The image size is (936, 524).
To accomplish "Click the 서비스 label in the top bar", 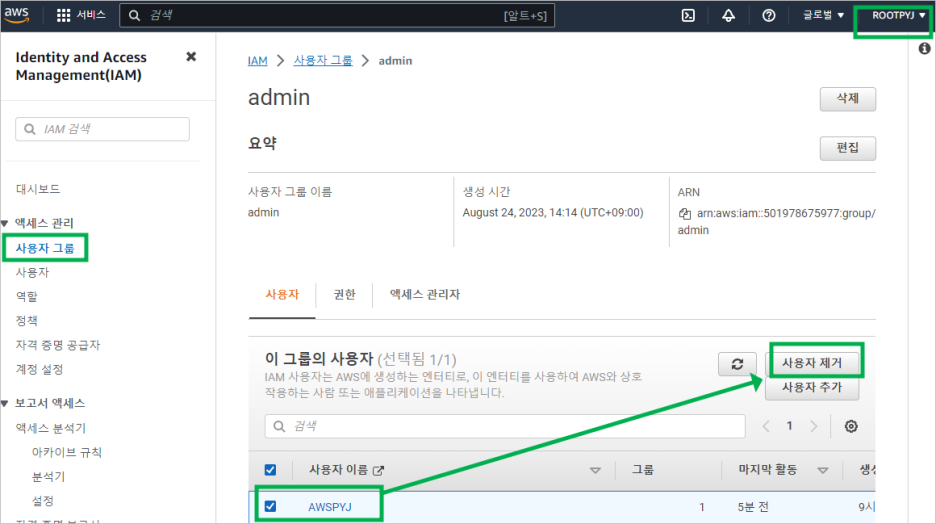I will pyautogui.click(x=91, y=15).
